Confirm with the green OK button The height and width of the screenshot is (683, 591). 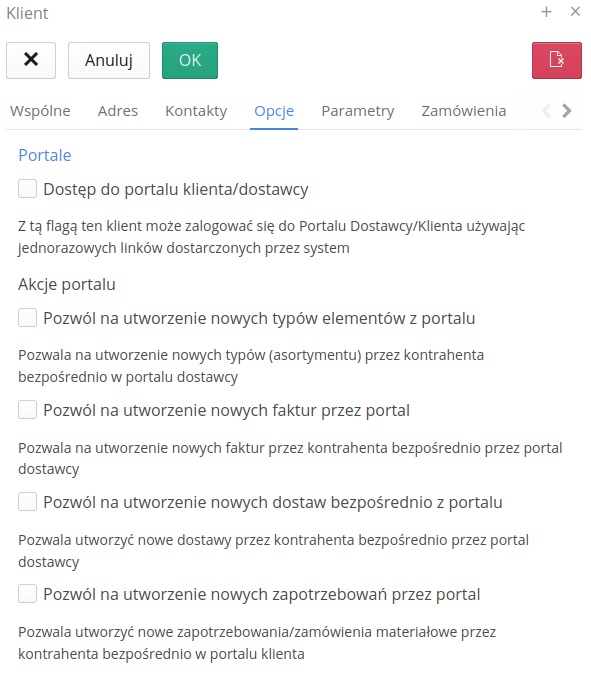click(x=190, y=61)
